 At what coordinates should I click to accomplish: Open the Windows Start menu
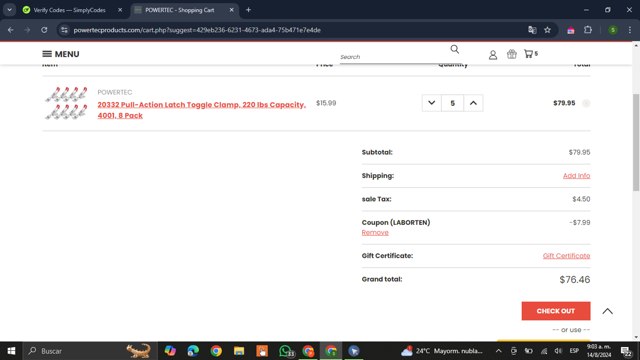point(11,351)
